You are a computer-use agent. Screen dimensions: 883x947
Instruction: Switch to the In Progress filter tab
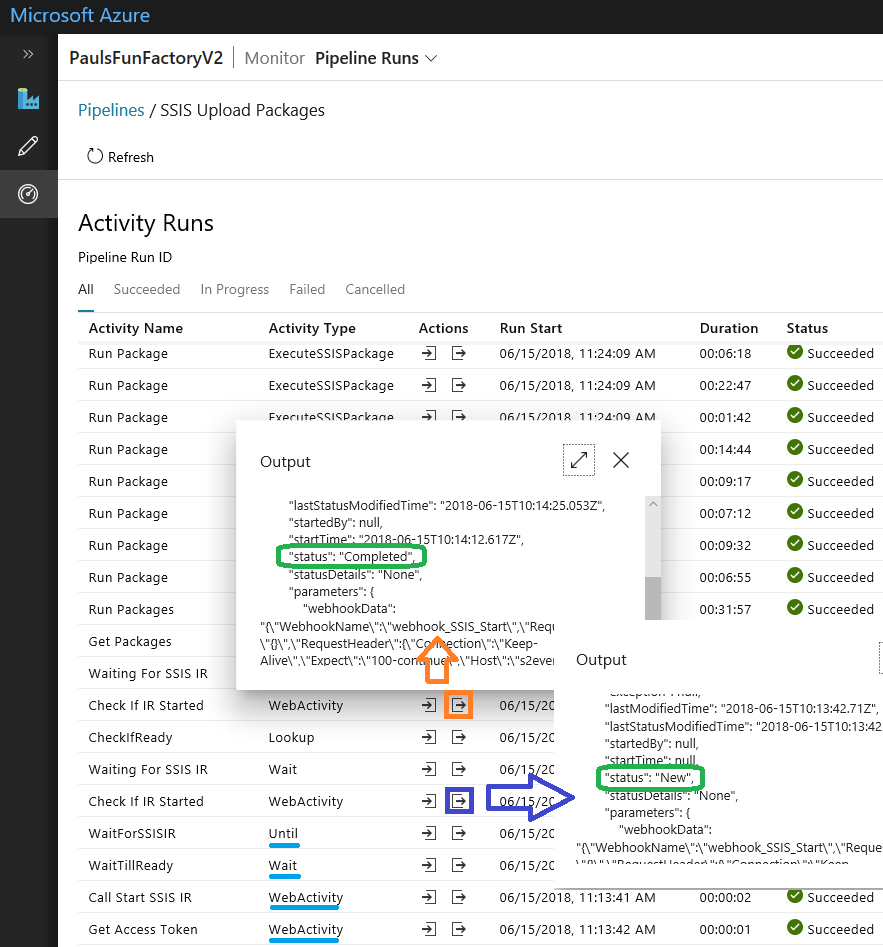(234, 289)
